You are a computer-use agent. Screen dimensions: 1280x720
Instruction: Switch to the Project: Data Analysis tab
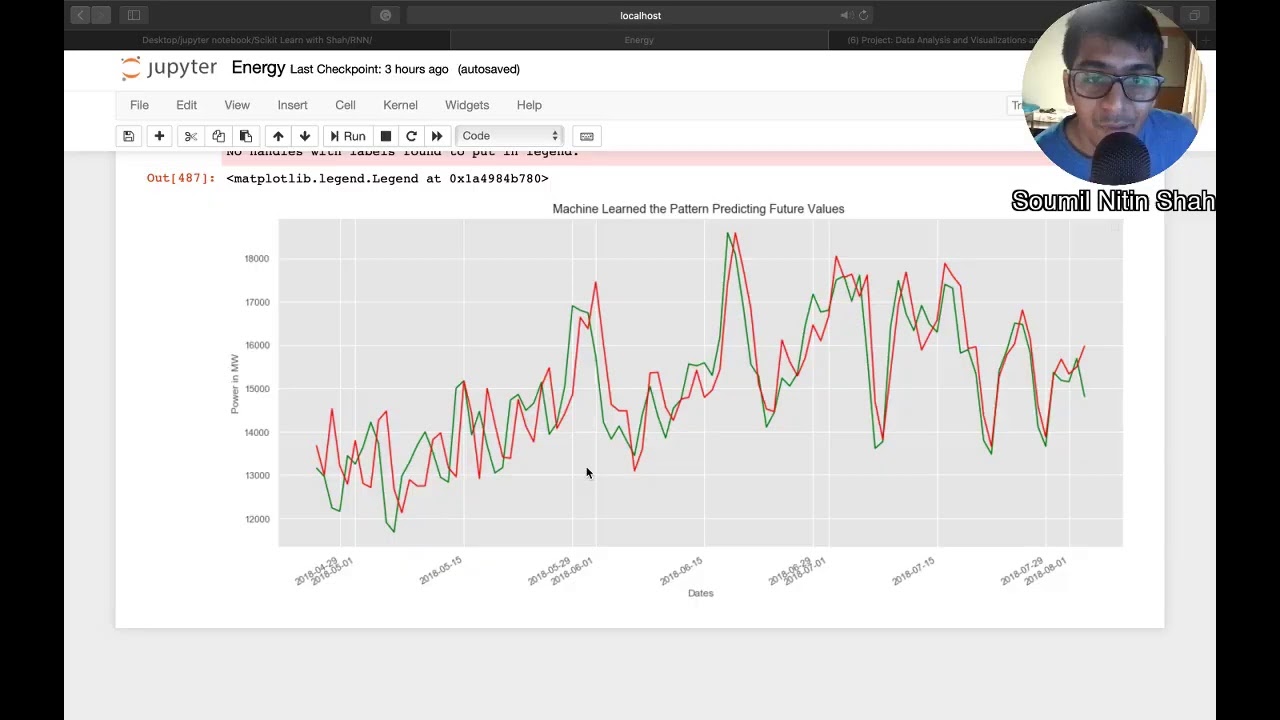(940, 40)
